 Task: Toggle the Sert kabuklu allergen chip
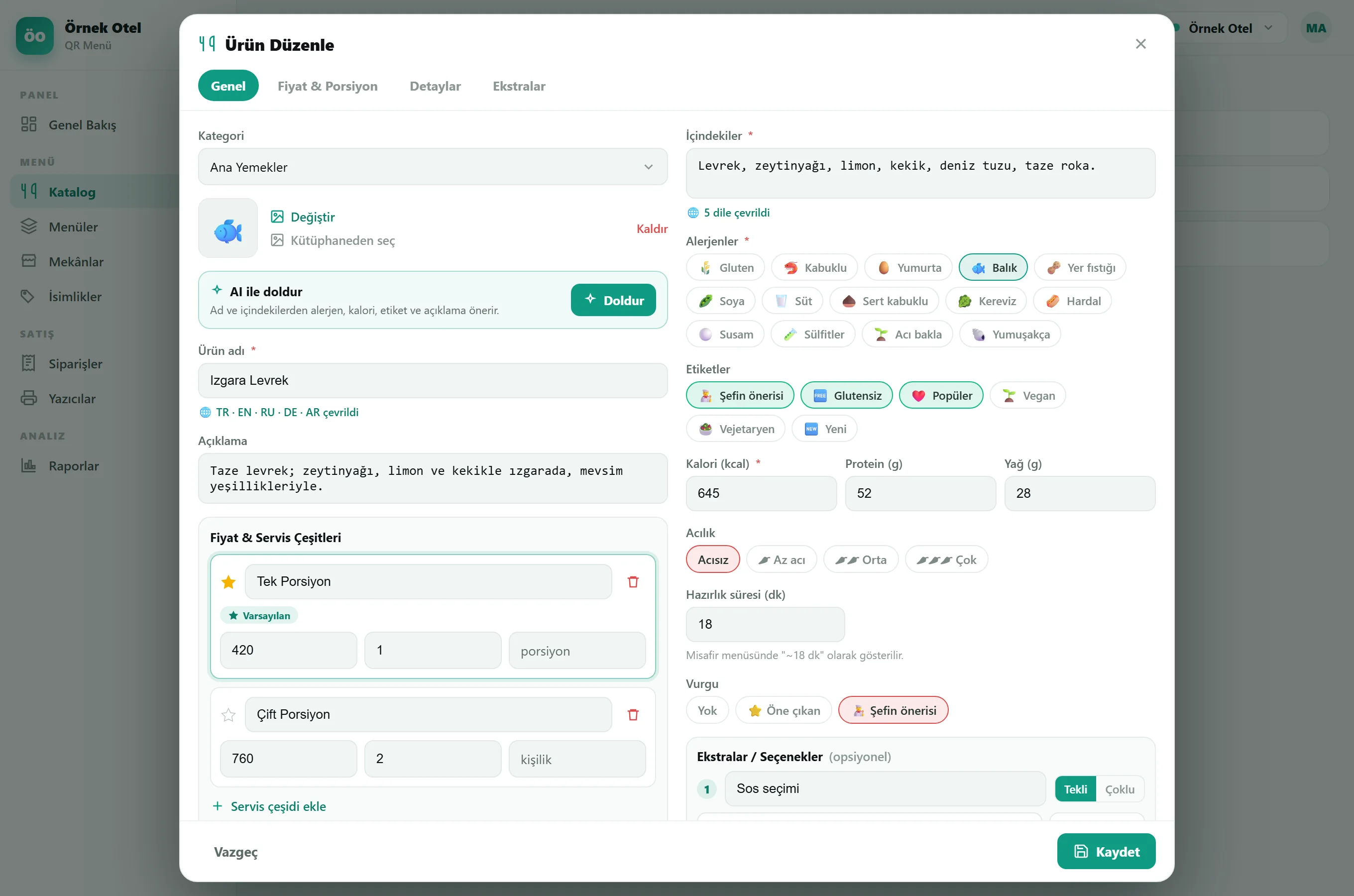click(884, 301)
